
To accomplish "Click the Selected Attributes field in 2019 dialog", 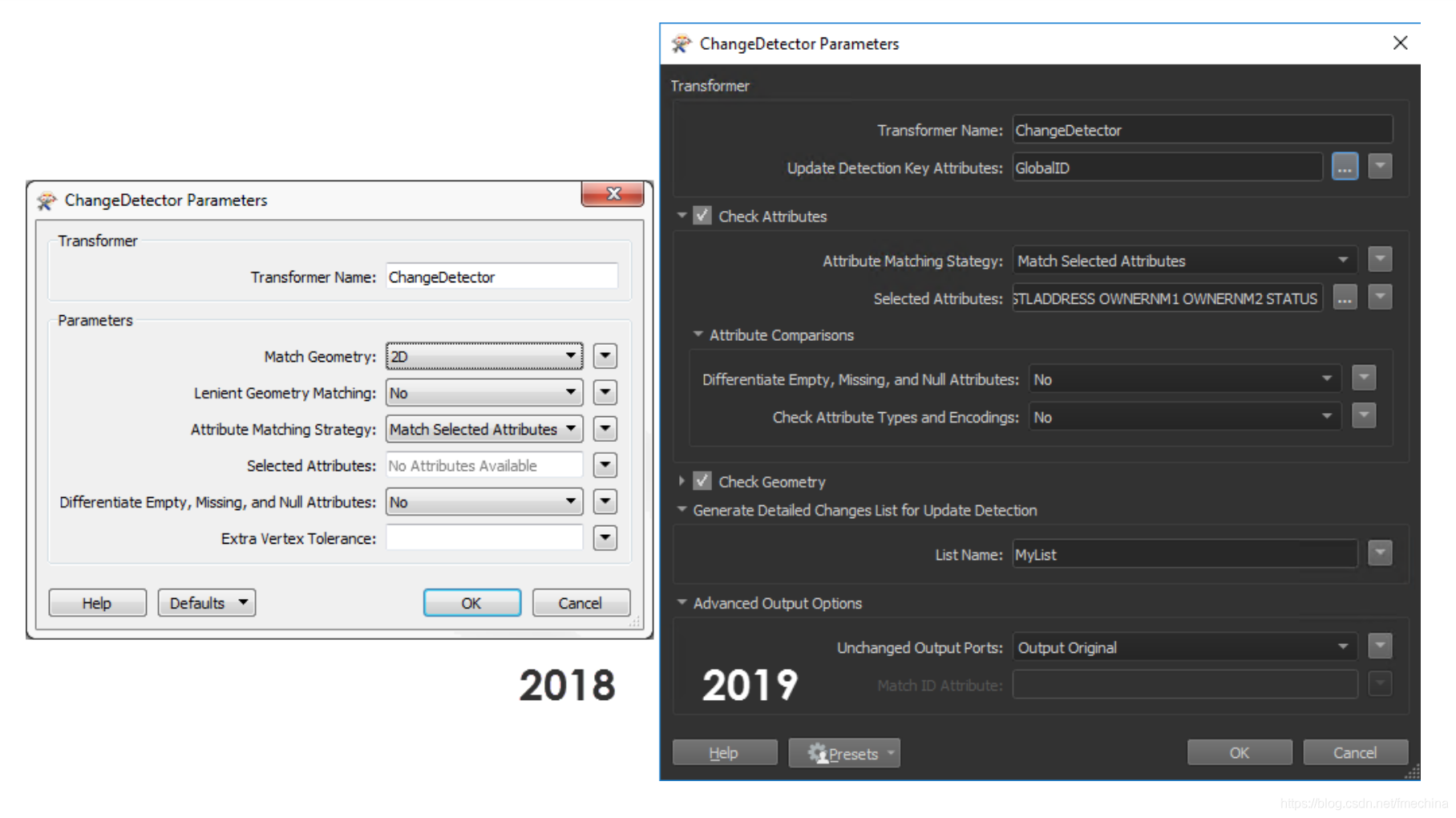I will click(x=1167, y=298).
